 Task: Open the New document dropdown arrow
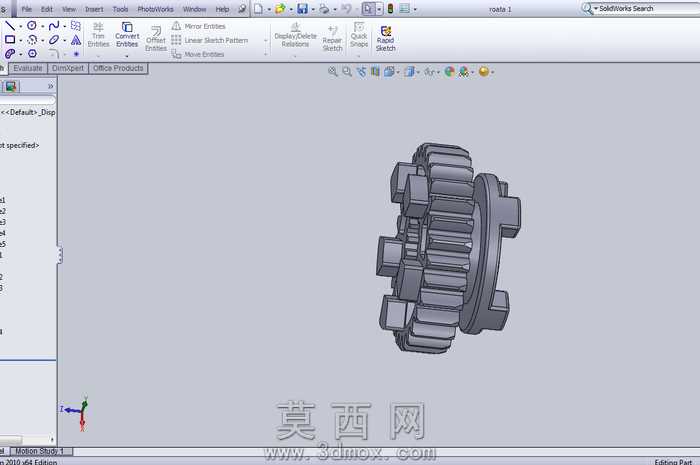pos(269,9)
